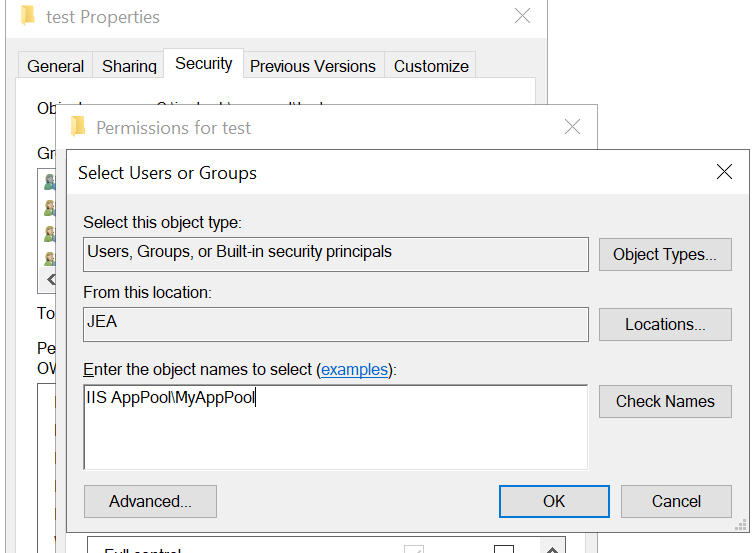
Task: Open the Customize tab
Action: point(431,66)
